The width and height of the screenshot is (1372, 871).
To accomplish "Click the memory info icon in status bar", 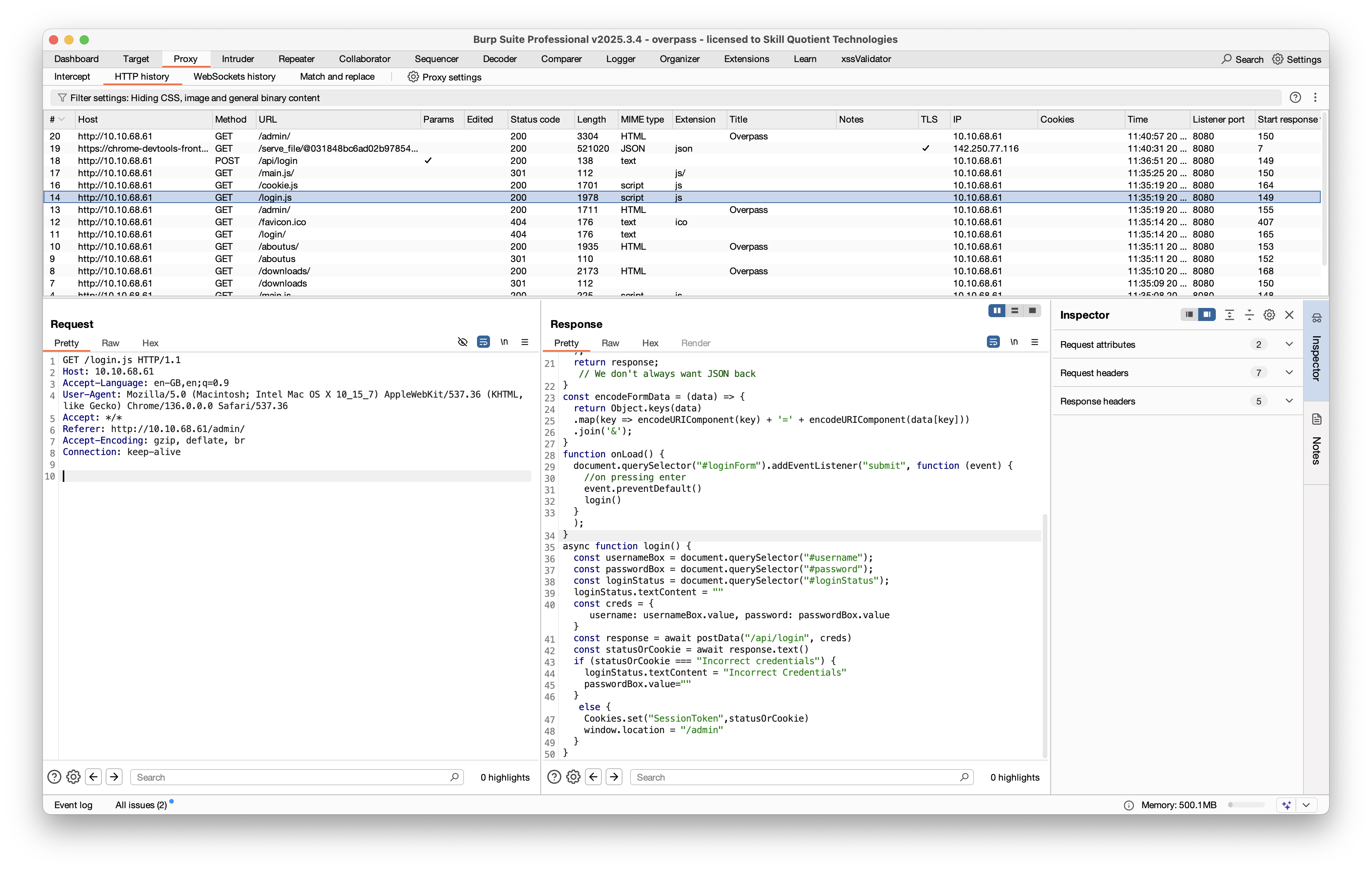I will 1129,805.
